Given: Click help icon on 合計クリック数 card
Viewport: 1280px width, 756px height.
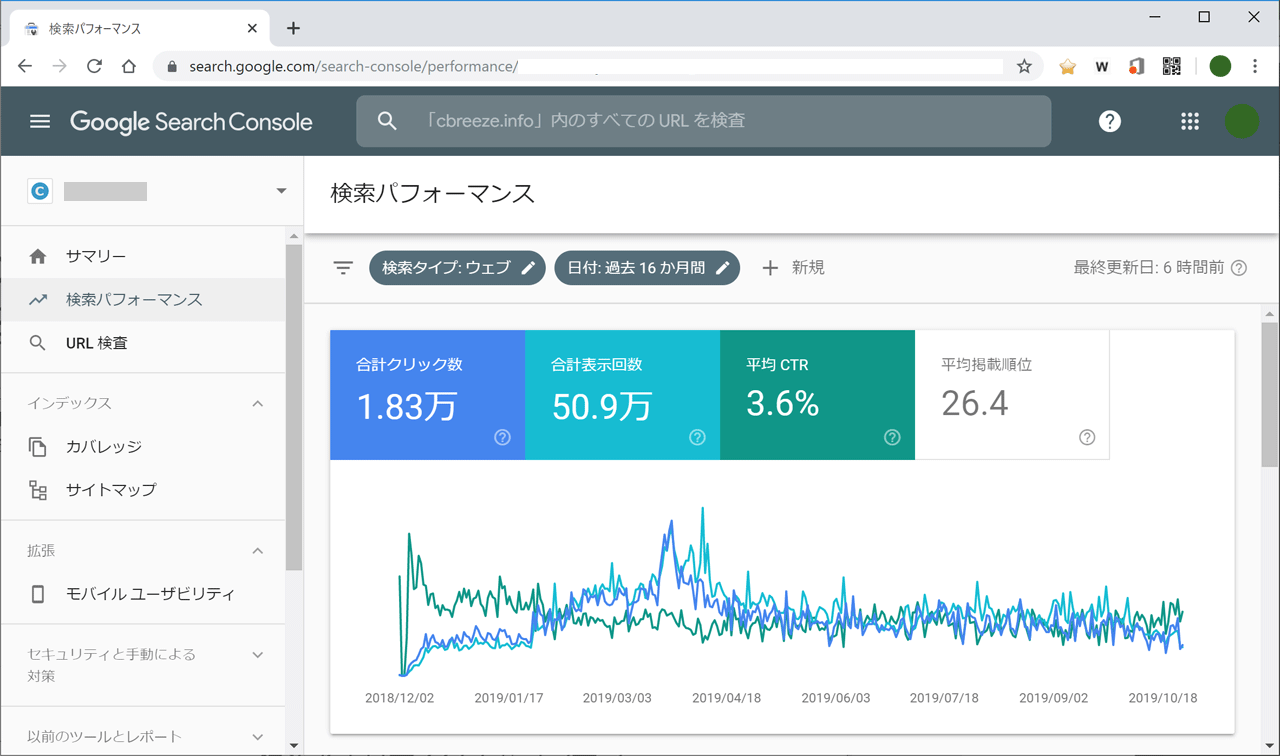Looking at the screenshot, I should [503, 437].
